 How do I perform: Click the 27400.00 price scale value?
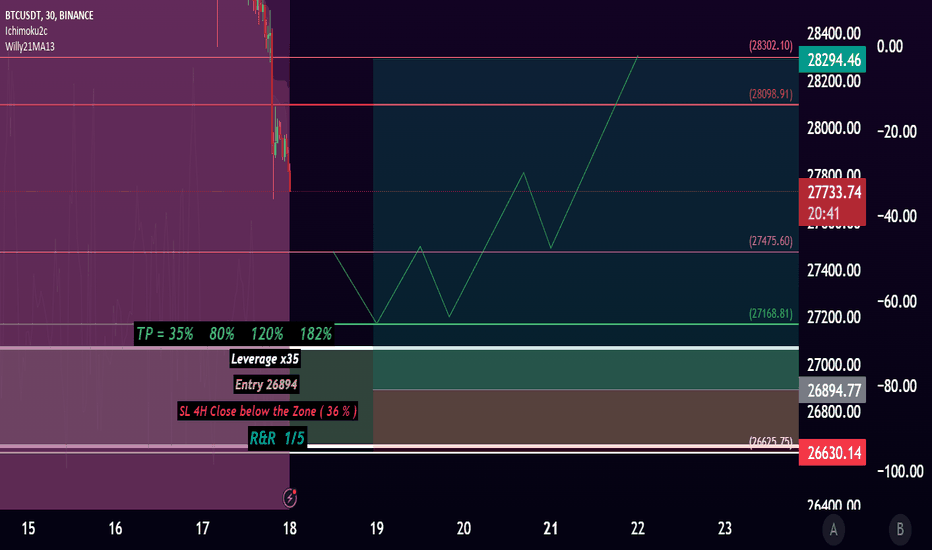(x=833, y=270)
